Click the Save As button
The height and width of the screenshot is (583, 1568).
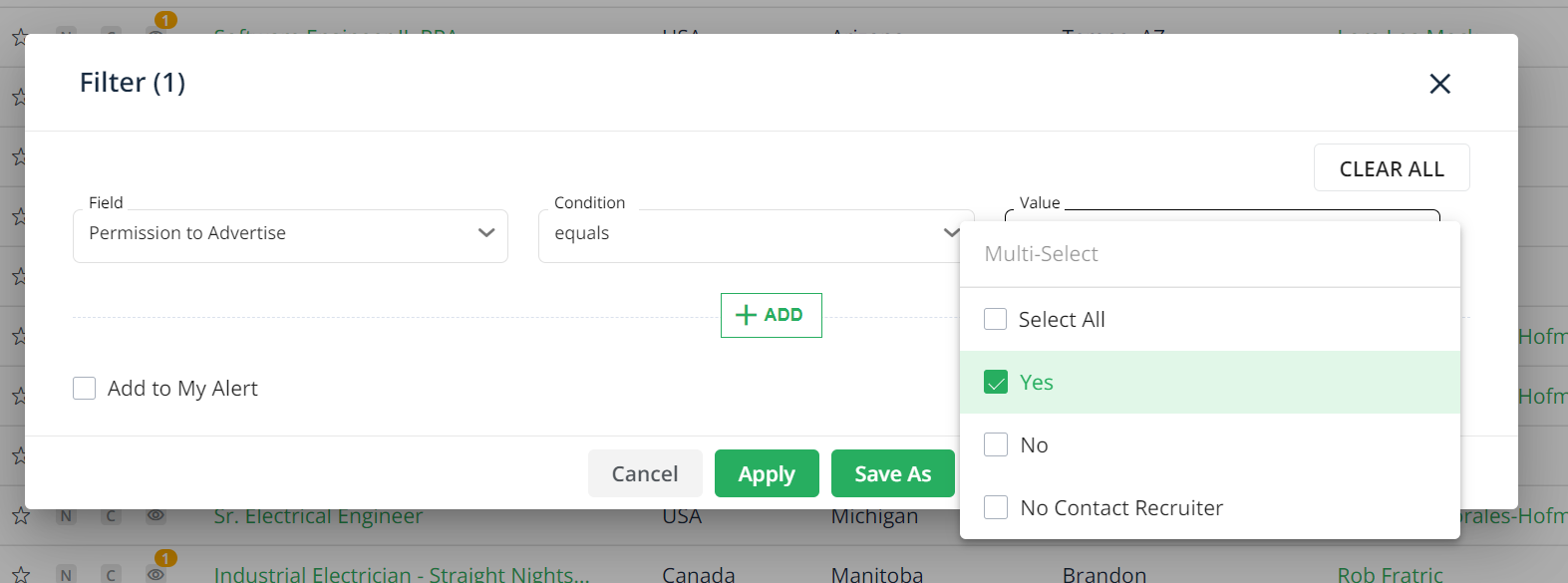(x=892, y=473)
